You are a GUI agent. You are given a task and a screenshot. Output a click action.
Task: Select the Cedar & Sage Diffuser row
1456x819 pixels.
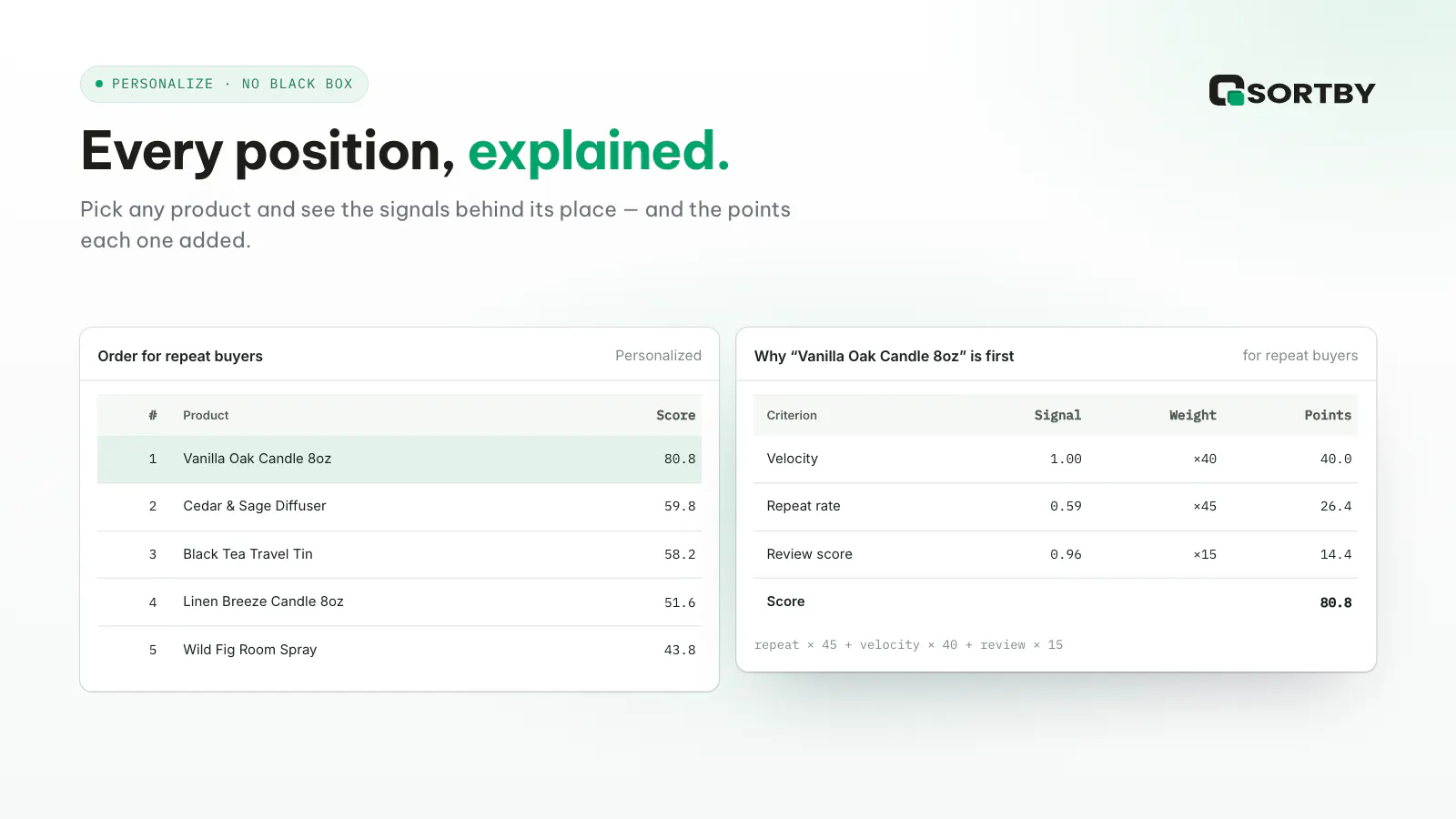point(399,507)
